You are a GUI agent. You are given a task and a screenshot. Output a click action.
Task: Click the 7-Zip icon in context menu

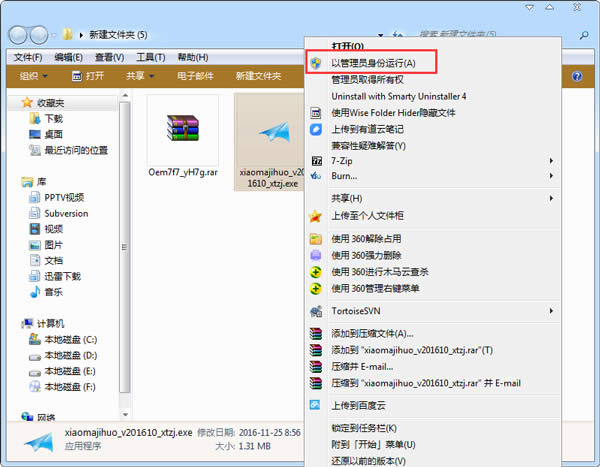[x=316, y=161]
